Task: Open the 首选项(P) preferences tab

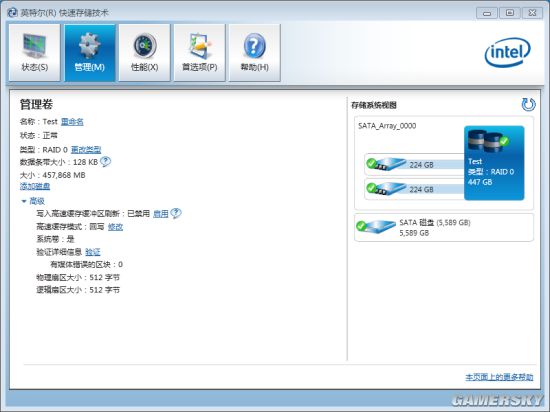Action: pos(199,53)
